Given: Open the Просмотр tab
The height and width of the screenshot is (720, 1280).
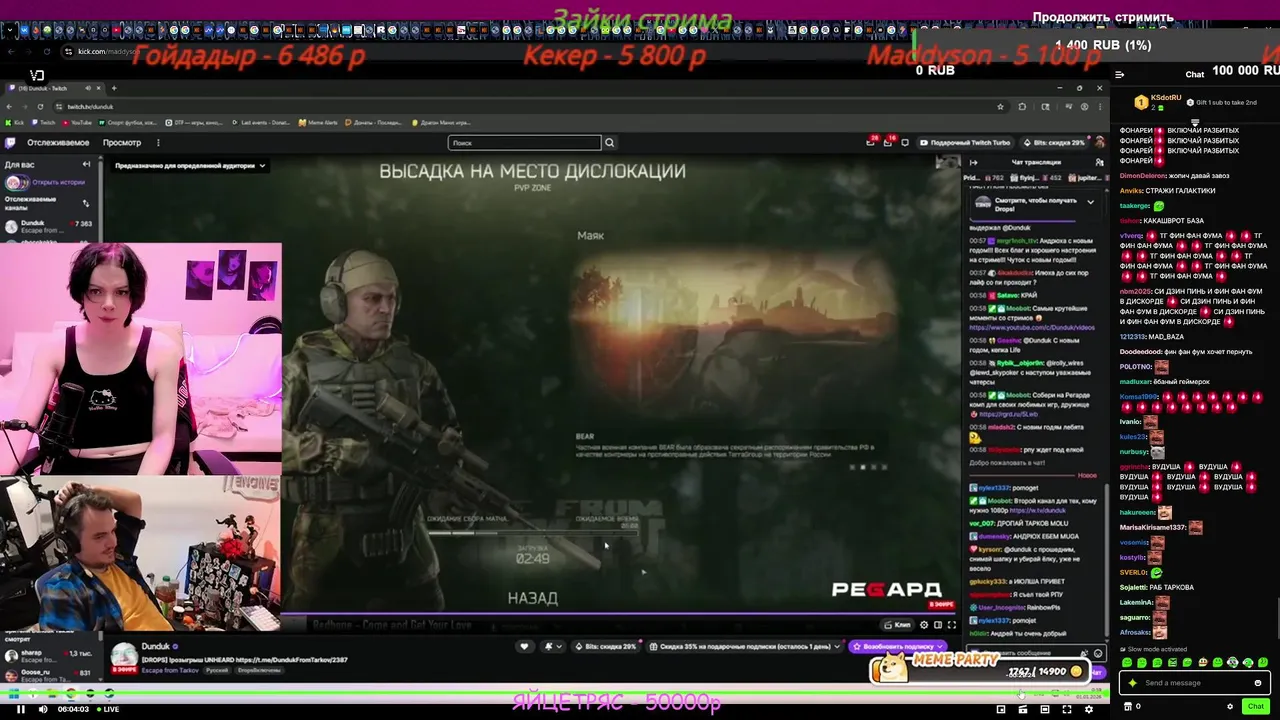Looking at the screenshot, I should coord(122,143).
